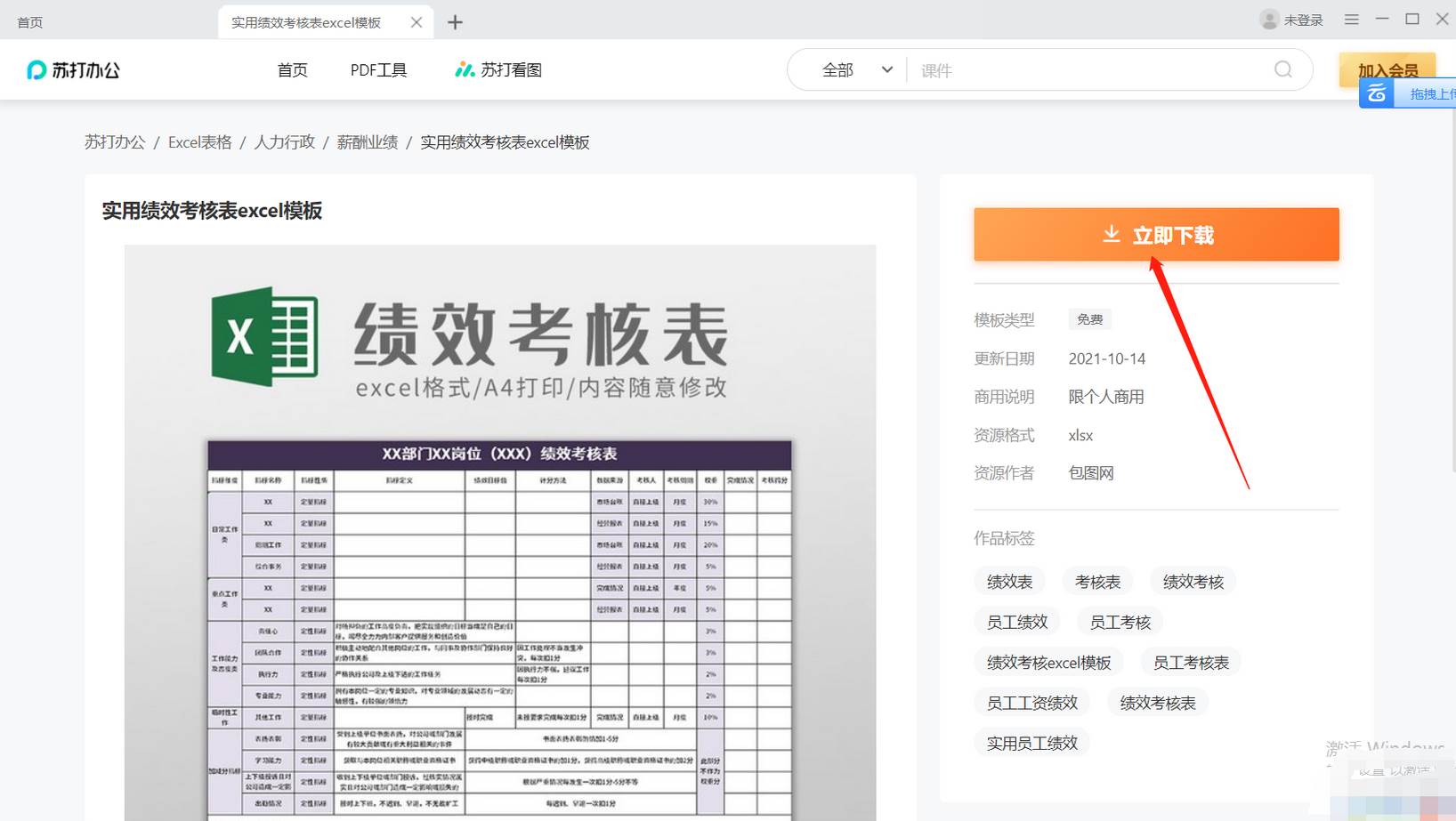The height and width of the screenshot is (821, 1456).
Task: Click the download arrow icon on 立即下载
Action: 1112,234
